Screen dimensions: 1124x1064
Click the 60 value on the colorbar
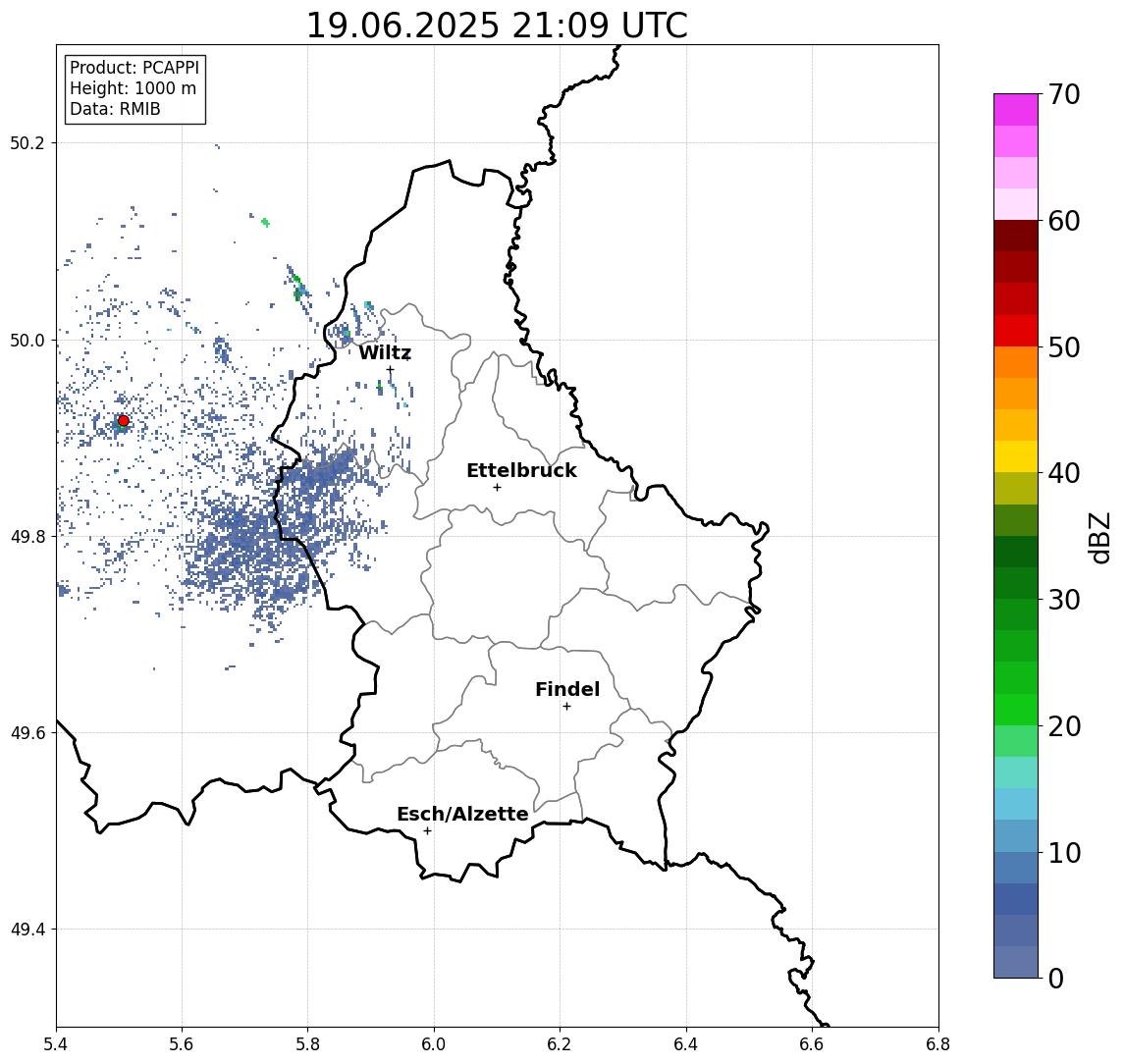1064,221
